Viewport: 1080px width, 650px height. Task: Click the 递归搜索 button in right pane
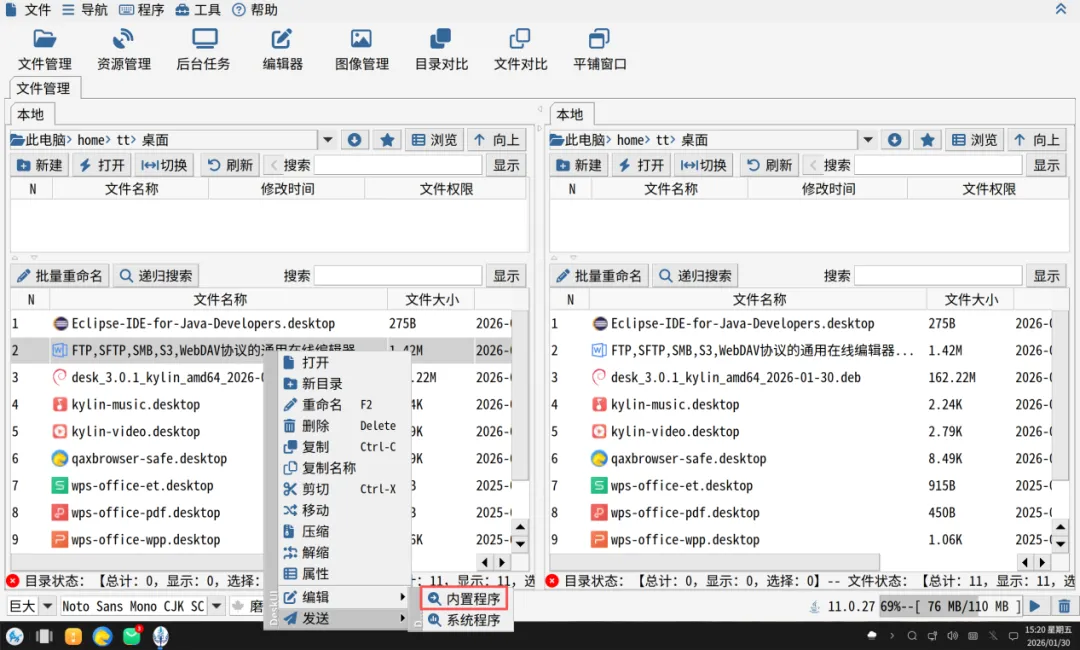(x=696, y=276)
